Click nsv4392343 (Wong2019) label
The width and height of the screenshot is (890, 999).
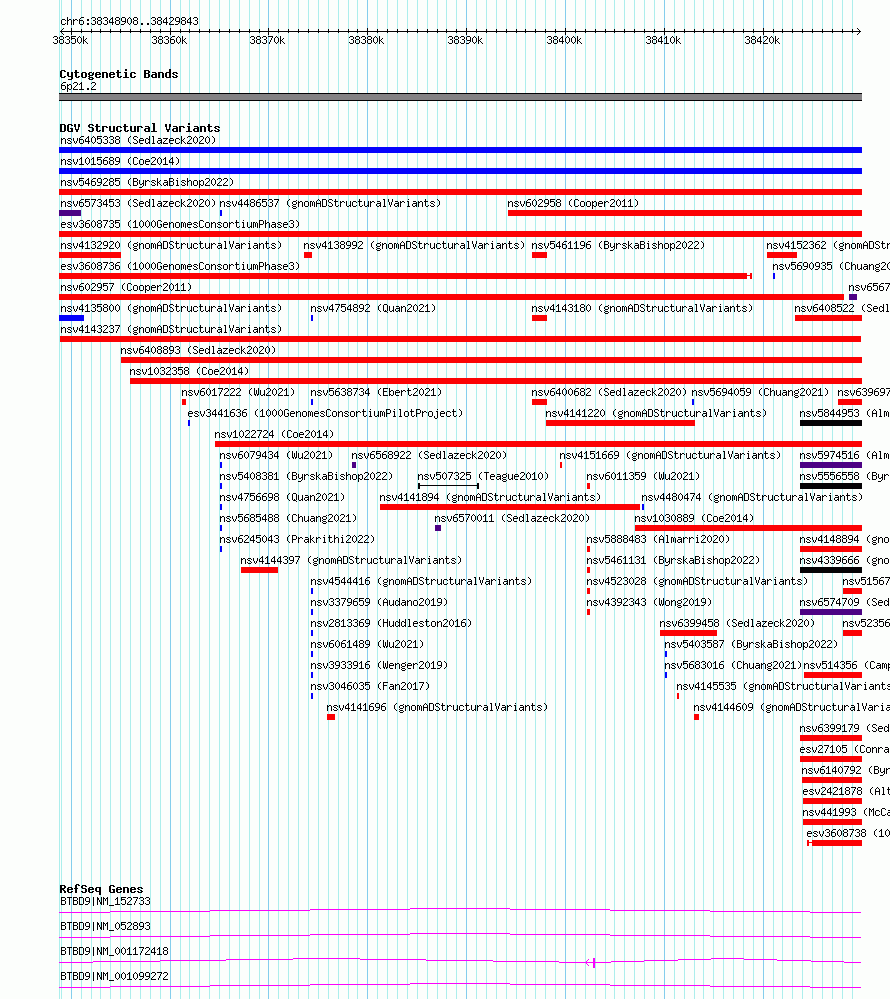pyautogui.click(x=649, y=603)
